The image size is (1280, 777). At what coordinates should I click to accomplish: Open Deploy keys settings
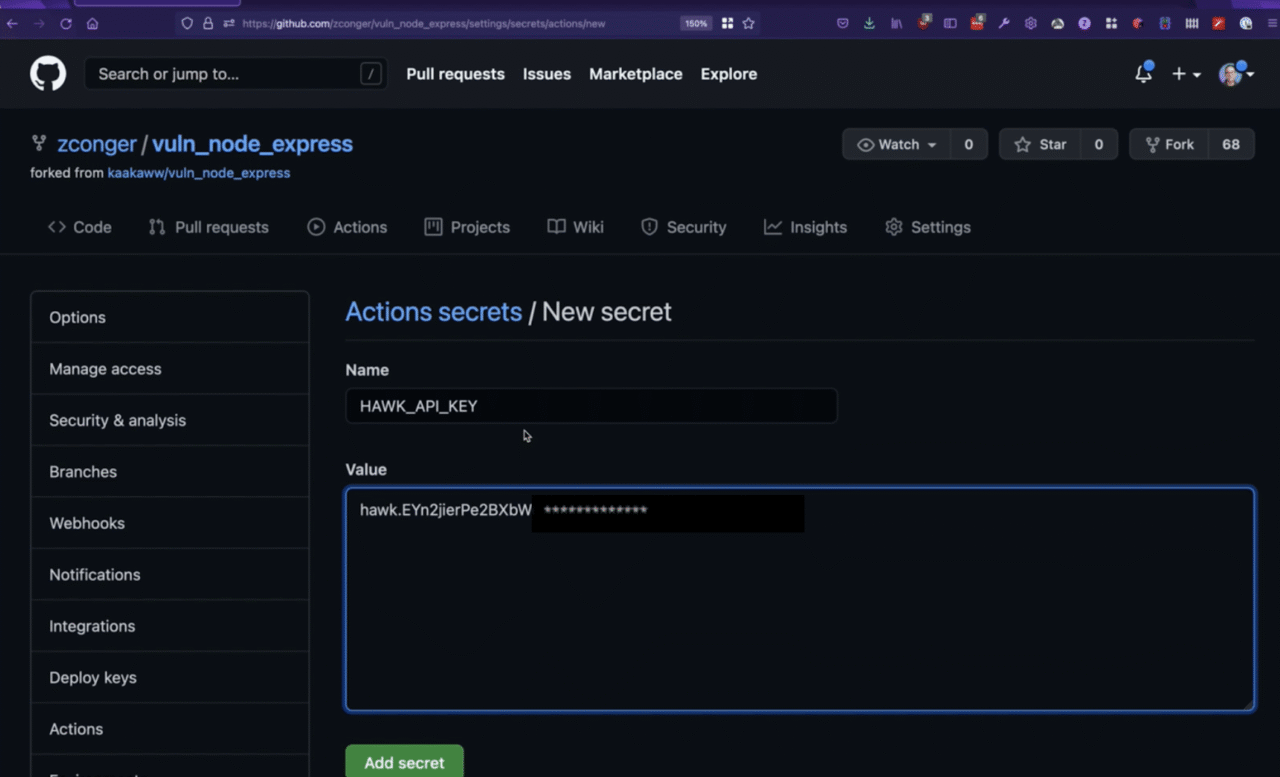[x=170, y=678]
